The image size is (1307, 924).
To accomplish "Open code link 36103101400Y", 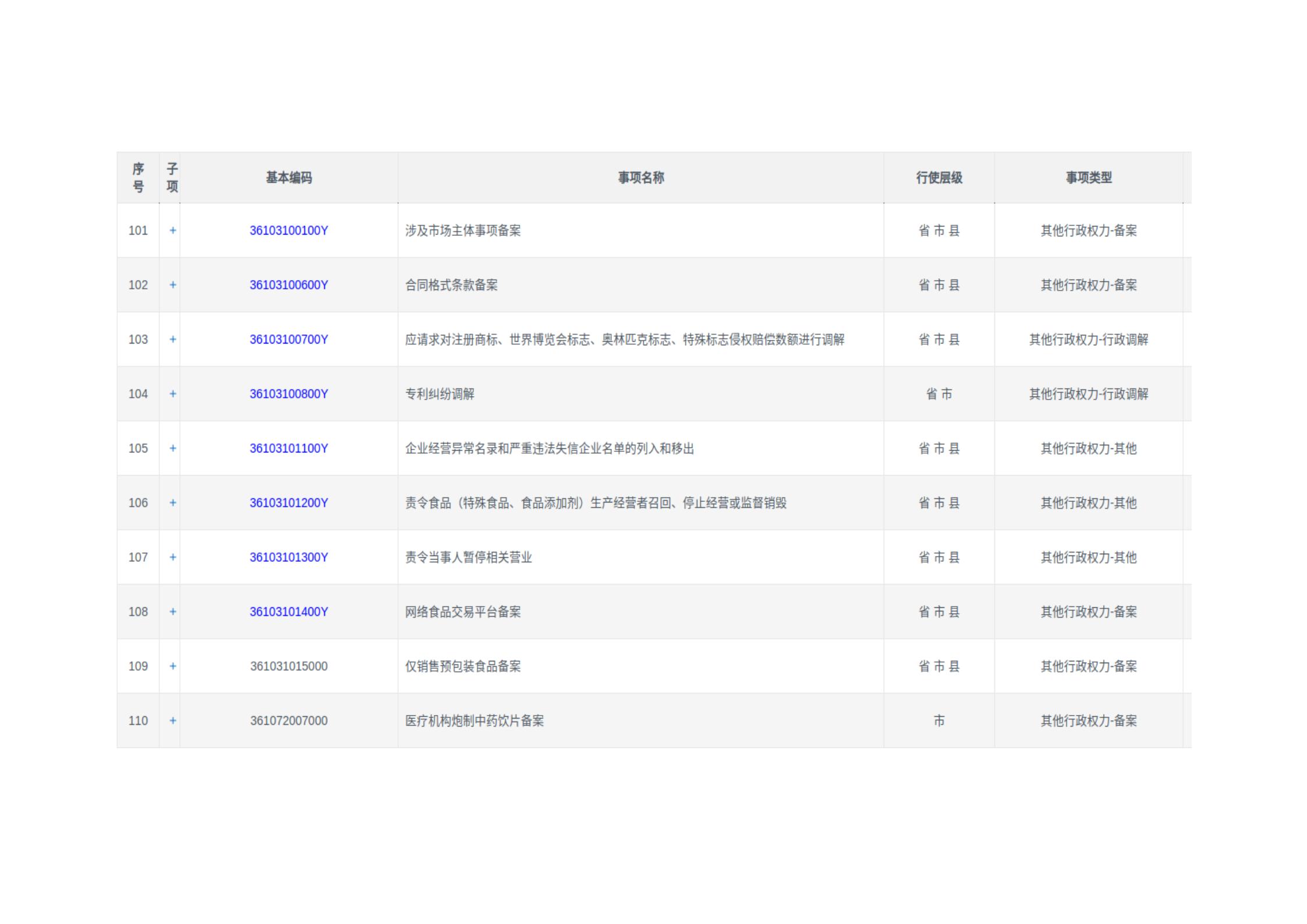I will click(x=289, y=611).
